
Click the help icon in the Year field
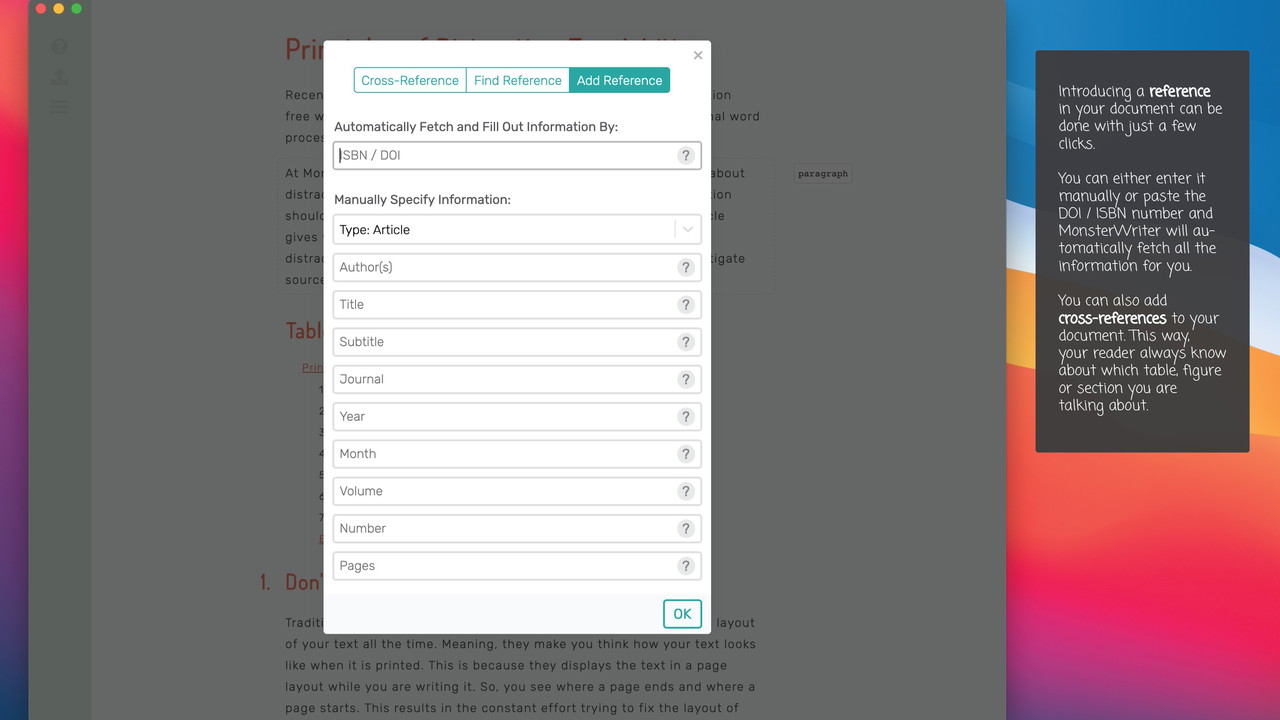[686, 417]
